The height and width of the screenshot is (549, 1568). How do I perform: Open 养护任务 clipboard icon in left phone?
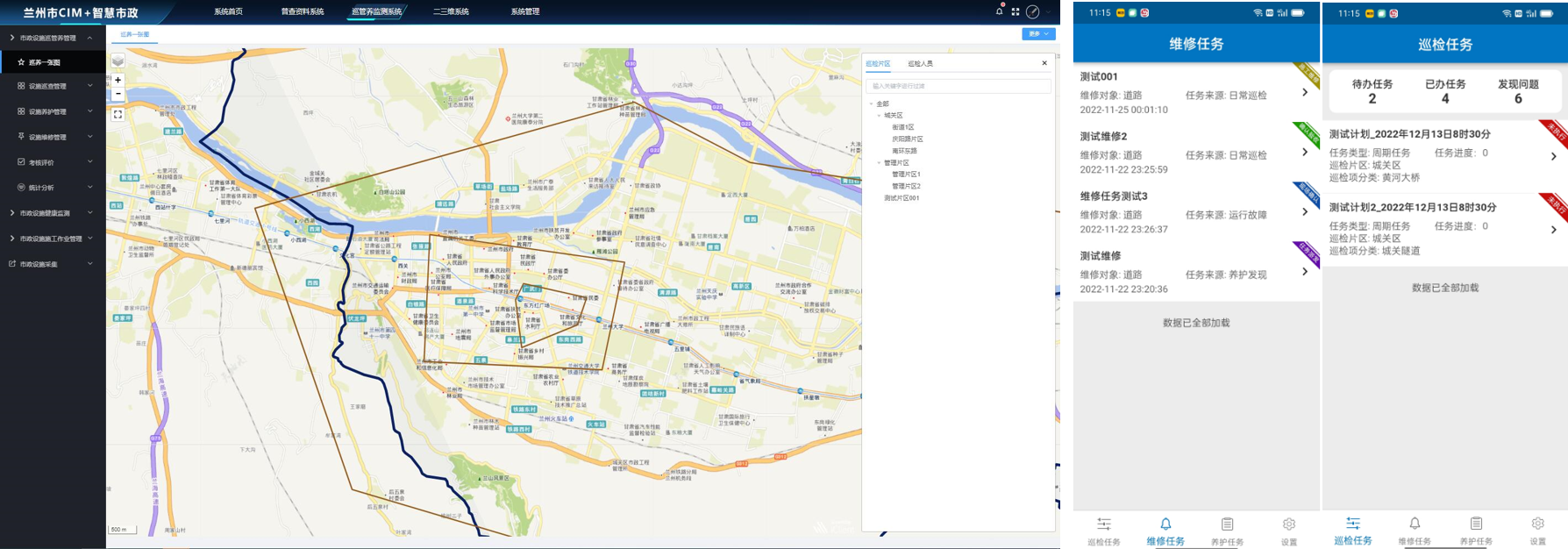1227,524
